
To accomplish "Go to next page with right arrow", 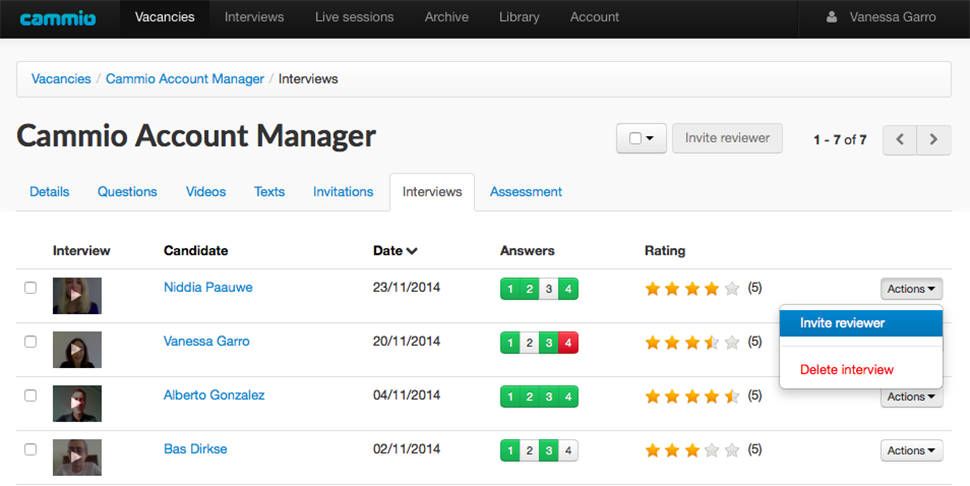I will click(x=934, y=140).
